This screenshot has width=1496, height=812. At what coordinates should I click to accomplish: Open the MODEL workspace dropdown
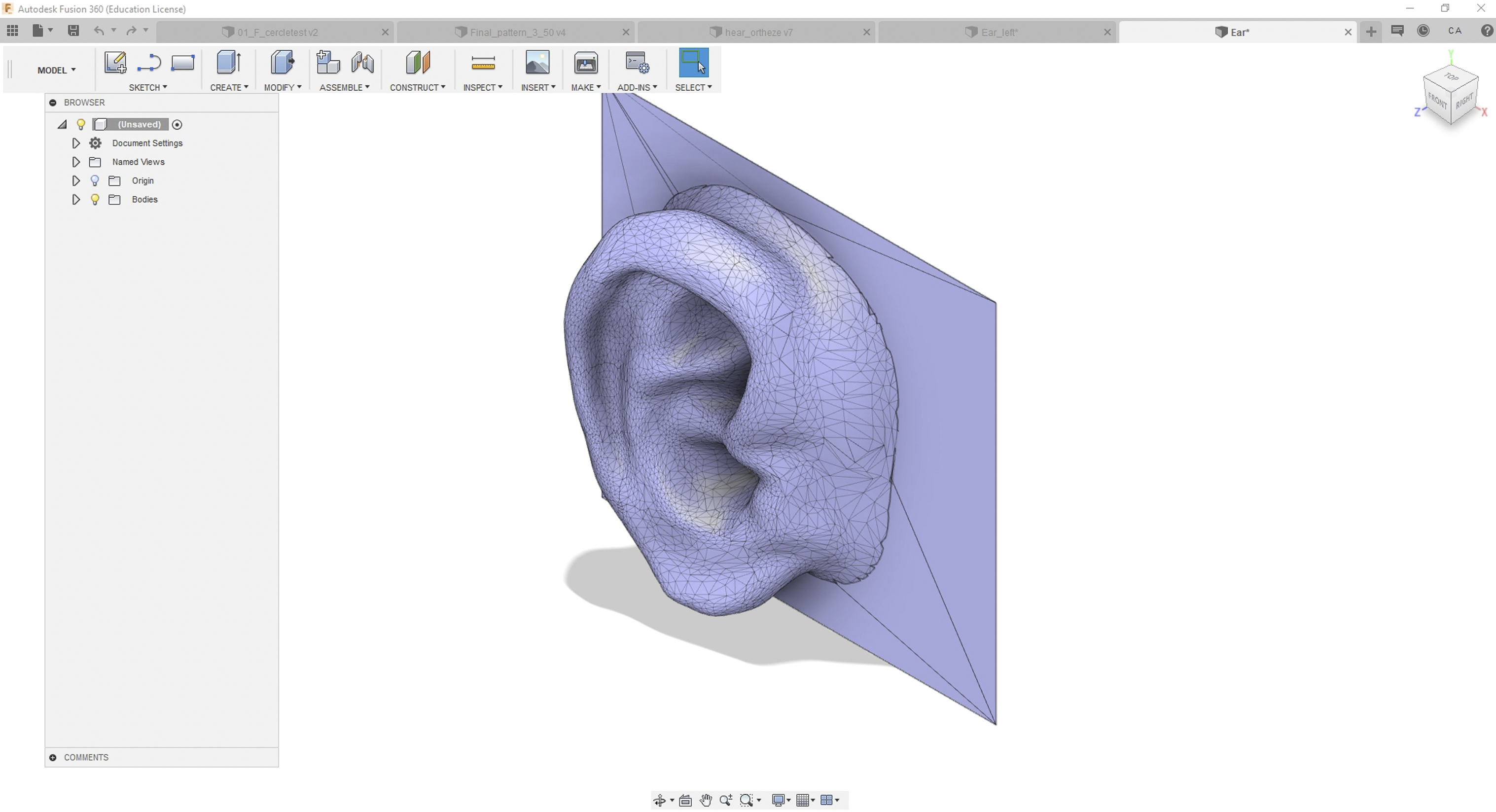coord(56,71)
